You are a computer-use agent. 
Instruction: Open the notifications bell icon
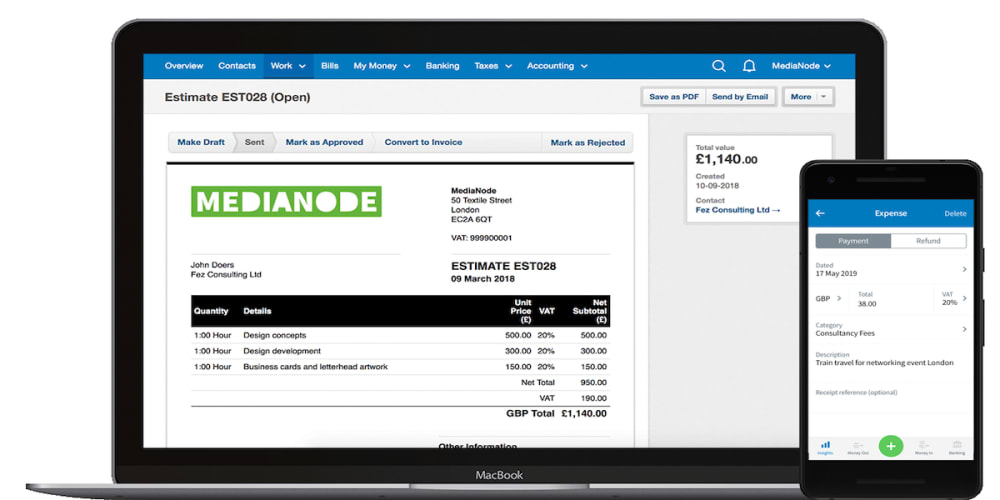coord(749,66)
